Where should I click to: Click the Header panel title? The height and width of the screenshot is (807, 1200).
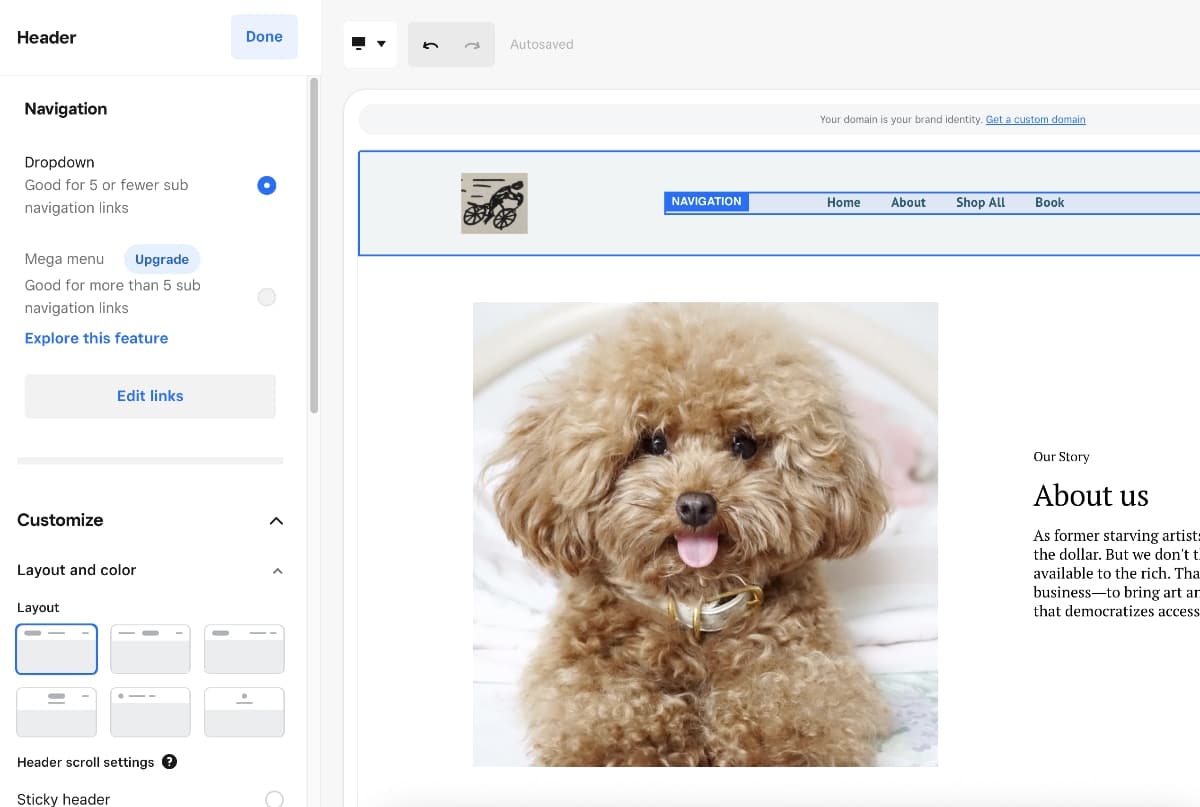[x=47, y=37]
